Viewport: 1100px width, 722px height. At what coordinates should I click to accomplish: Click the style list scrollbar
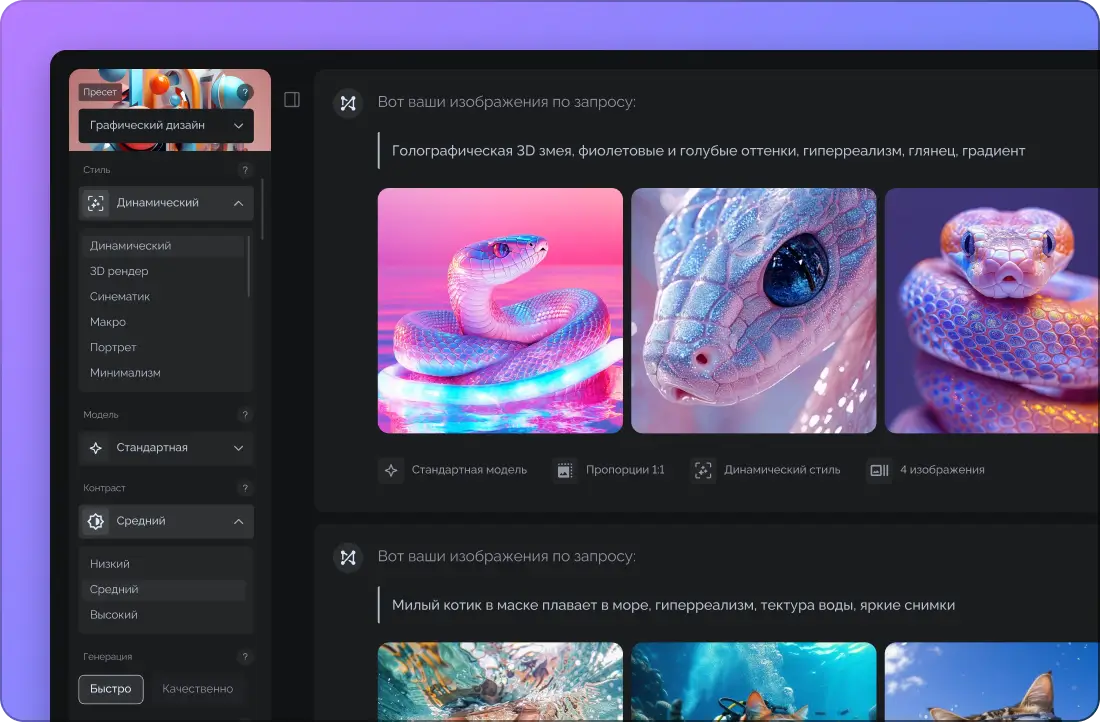pyautogui.click(x=249, y=265)
